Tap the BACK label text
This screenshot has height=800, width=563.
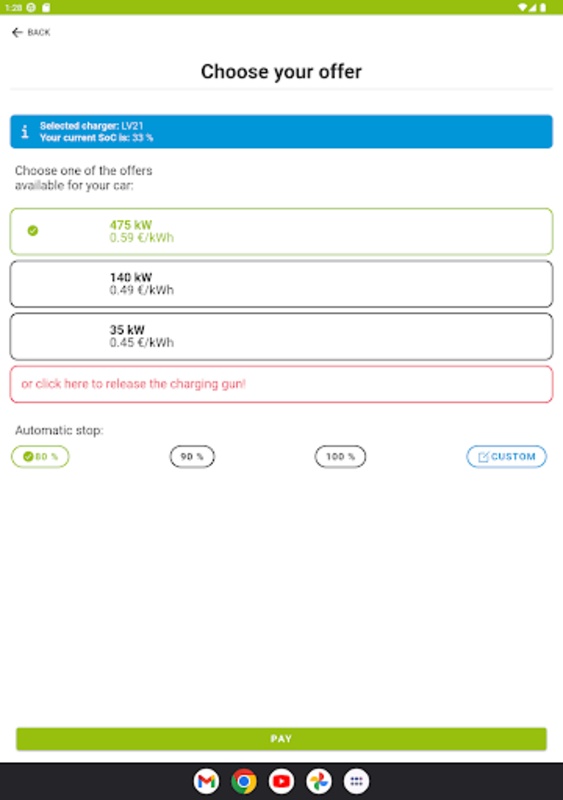(39, 33)
